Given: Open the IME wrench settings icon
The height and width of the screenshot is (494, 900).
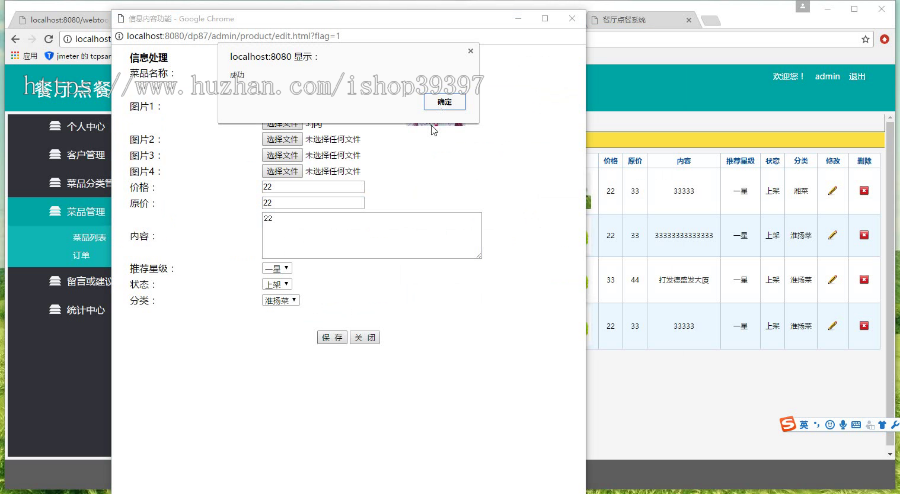Looking at the screenshot, I should pos(894,425).
